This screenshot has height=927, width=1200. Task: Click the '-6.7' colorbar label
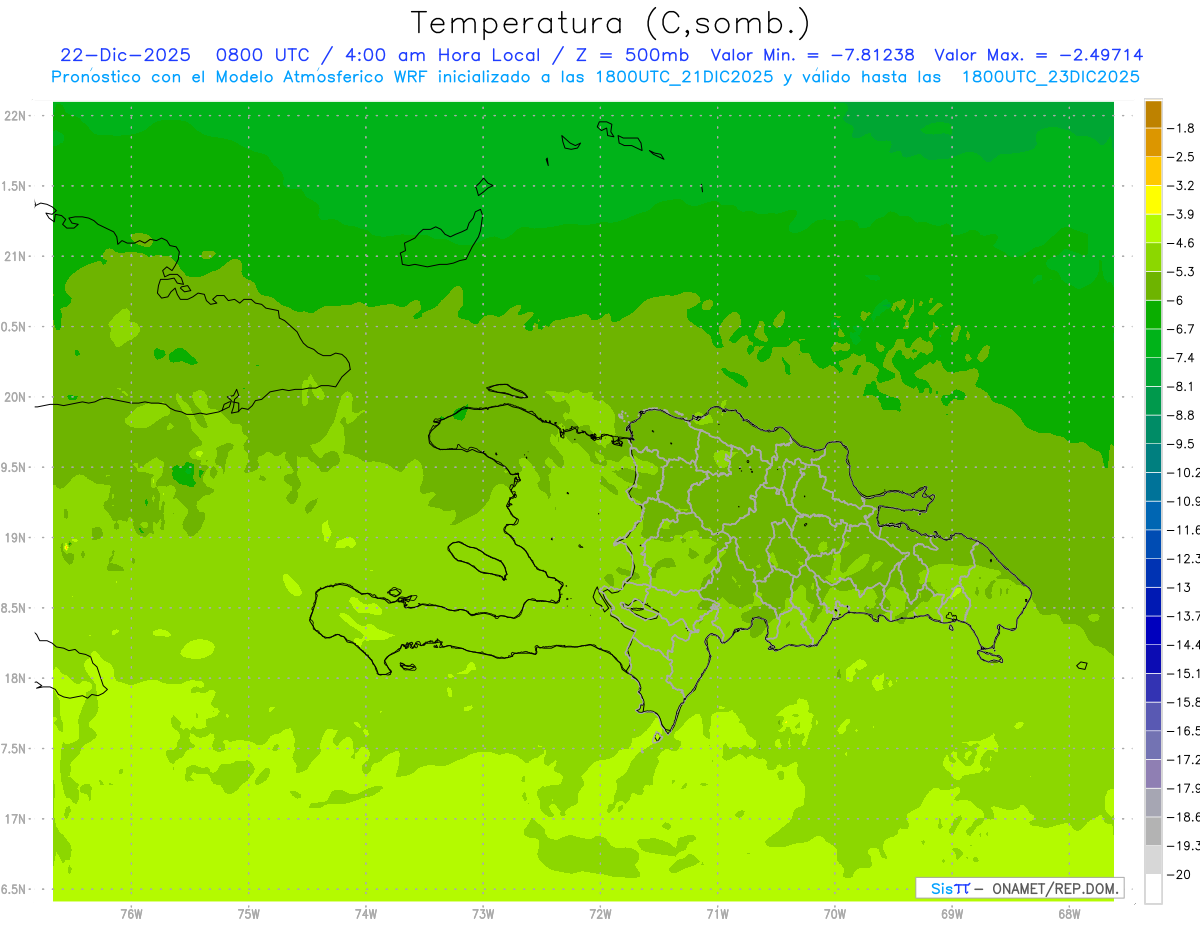pos(1182,329)
